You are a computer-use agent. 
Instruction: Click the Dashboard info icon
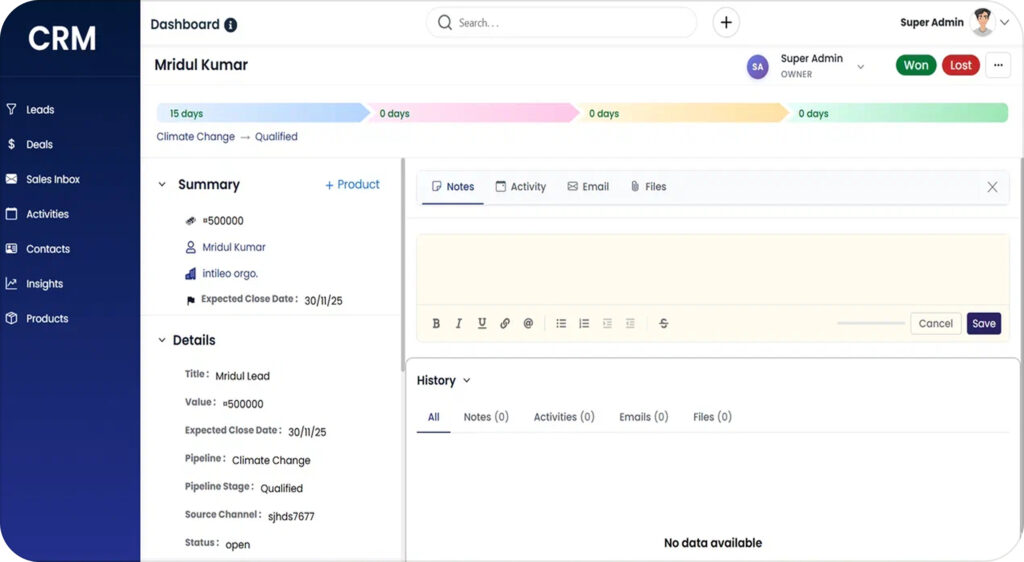coord(231,25)
